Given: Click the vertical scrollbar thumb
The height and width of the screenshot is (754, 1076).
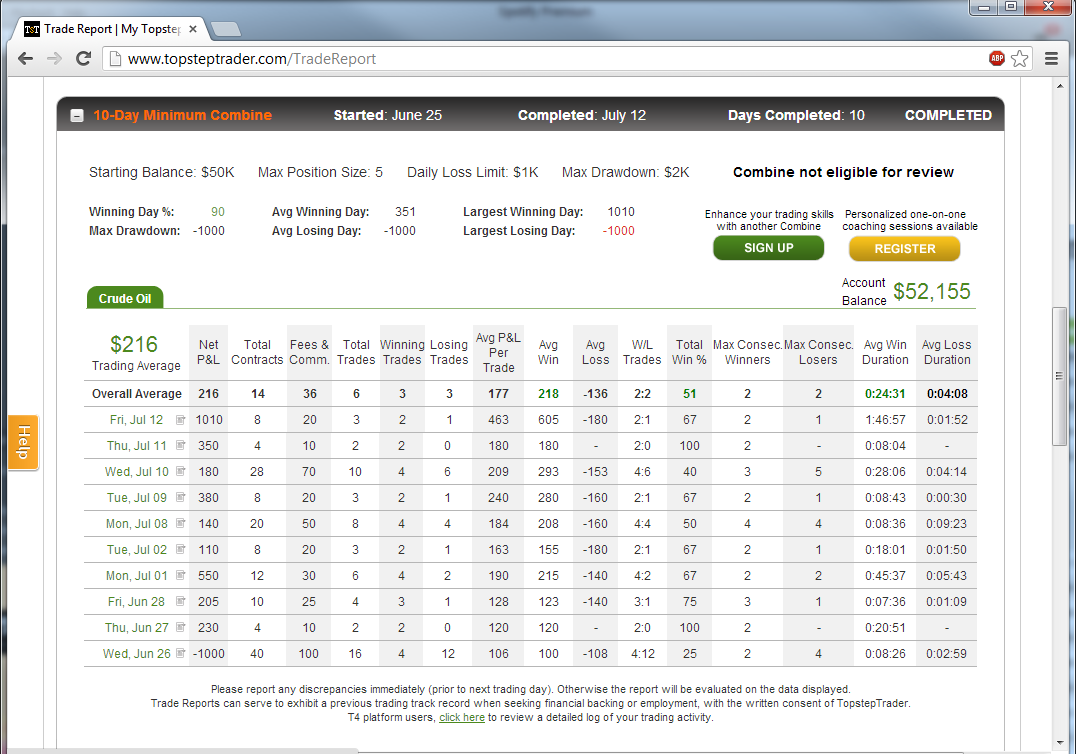Looking at the screenshot, I should 1060,376.
